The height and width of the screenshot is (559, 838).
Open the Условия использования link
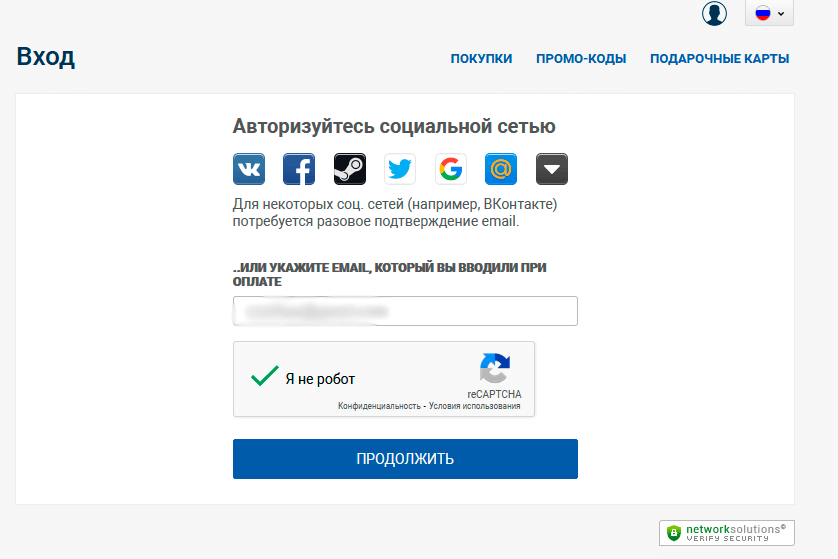click(x=474, y=407)
